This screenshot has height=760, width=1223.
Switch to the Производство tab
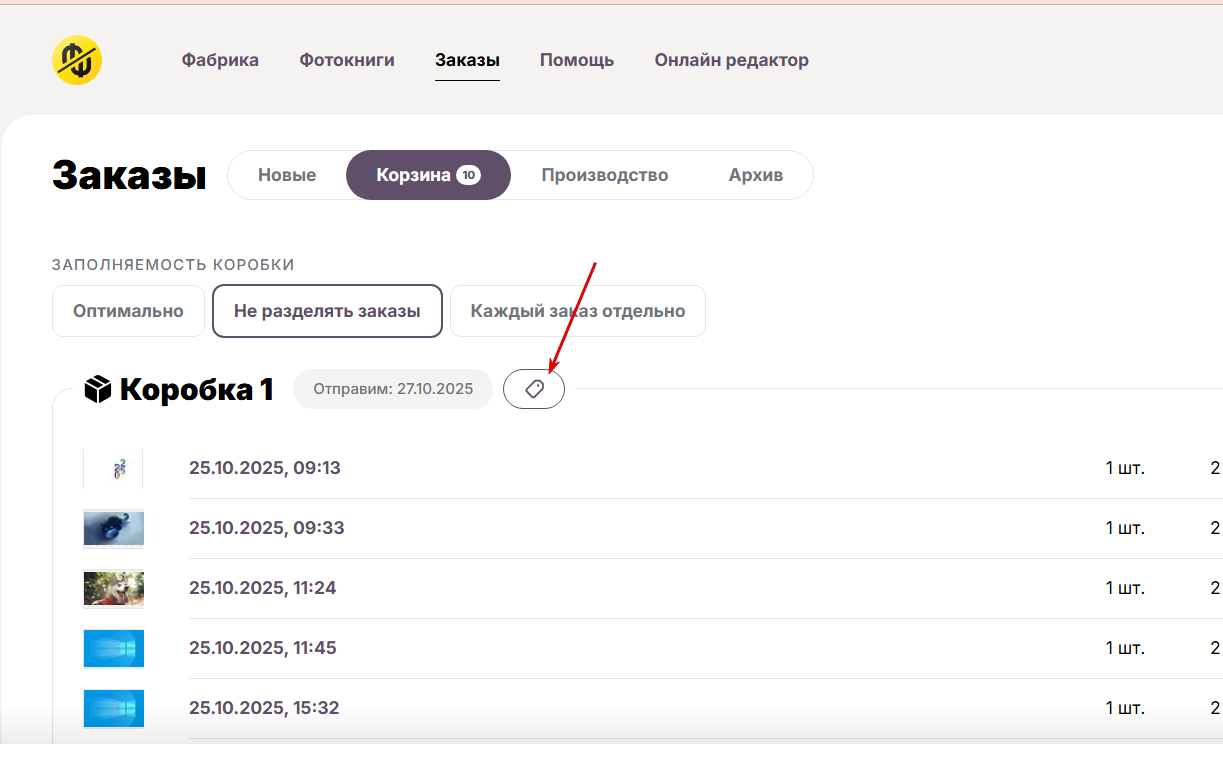[605, 175]
